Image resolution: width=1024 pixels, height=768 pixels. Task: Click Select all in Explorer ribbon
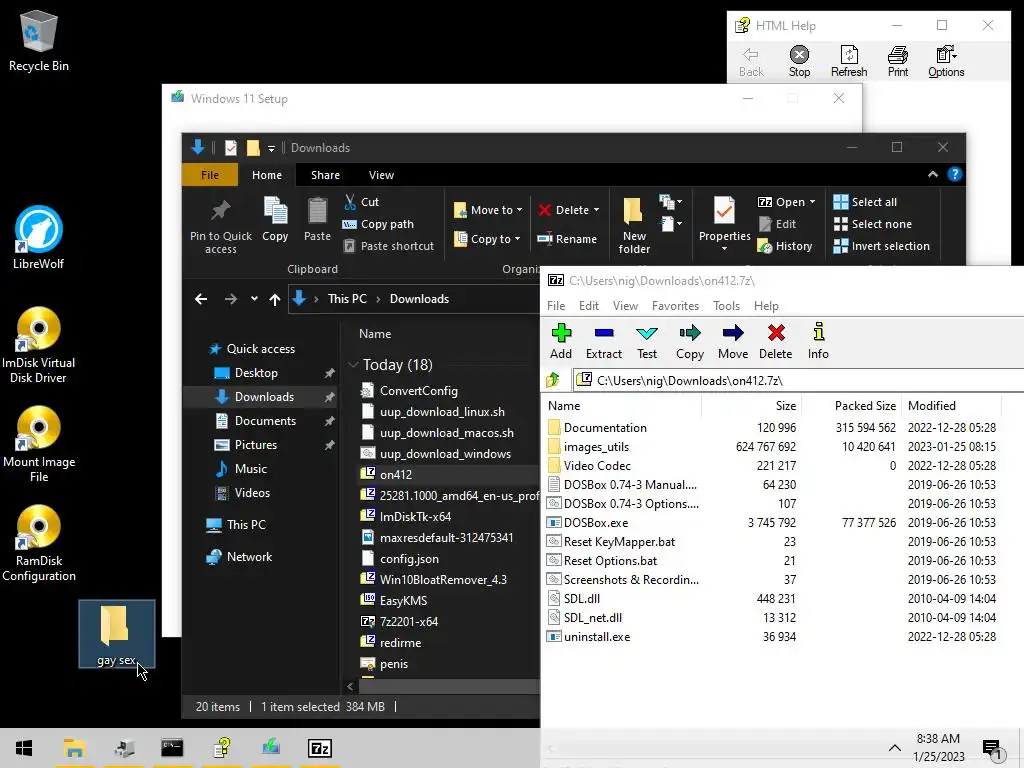click(x=865, y=202)
